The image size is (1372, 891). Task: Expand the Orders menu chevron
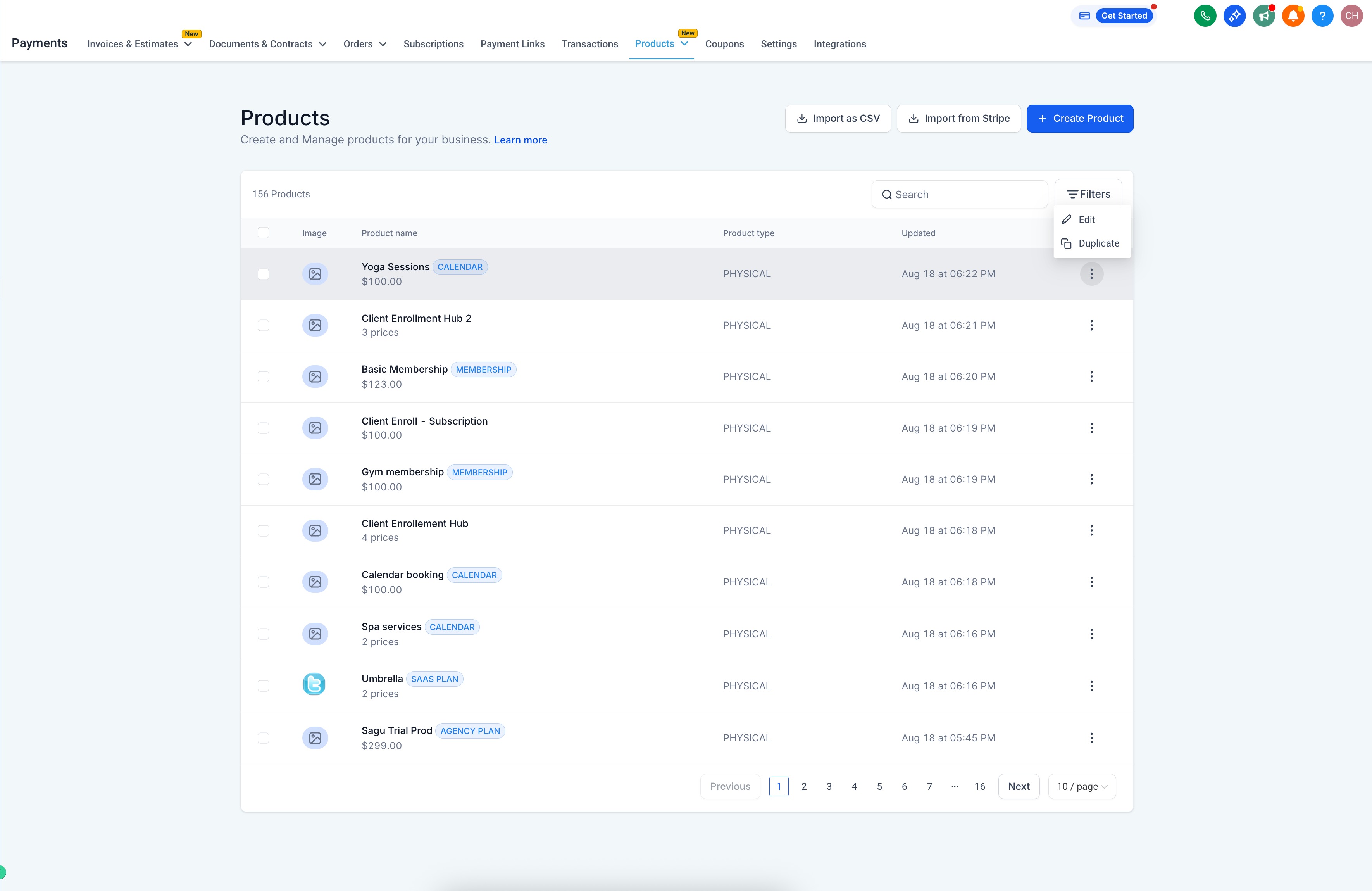point(383,45)
